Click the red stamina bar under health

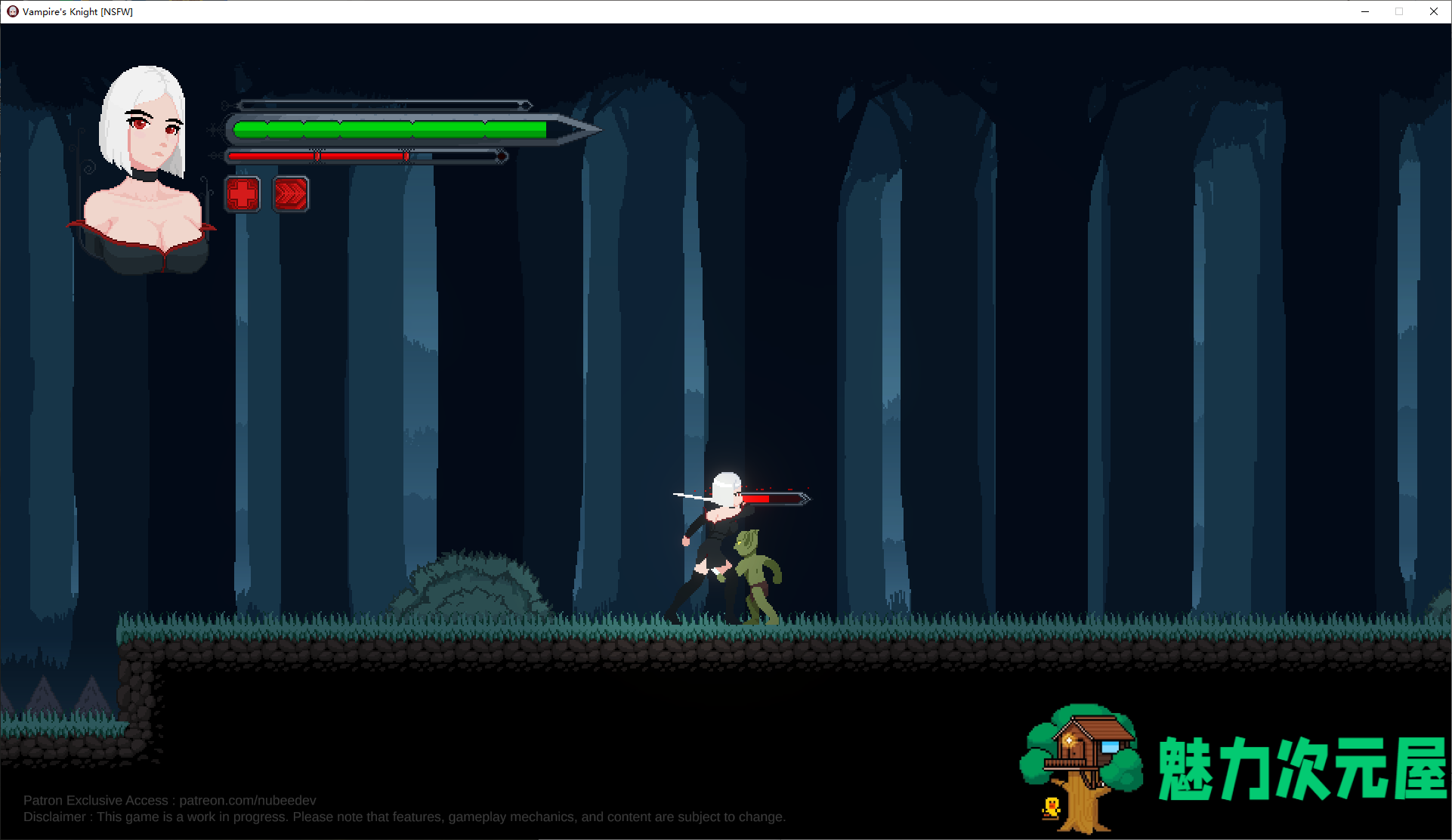(366, 156)
